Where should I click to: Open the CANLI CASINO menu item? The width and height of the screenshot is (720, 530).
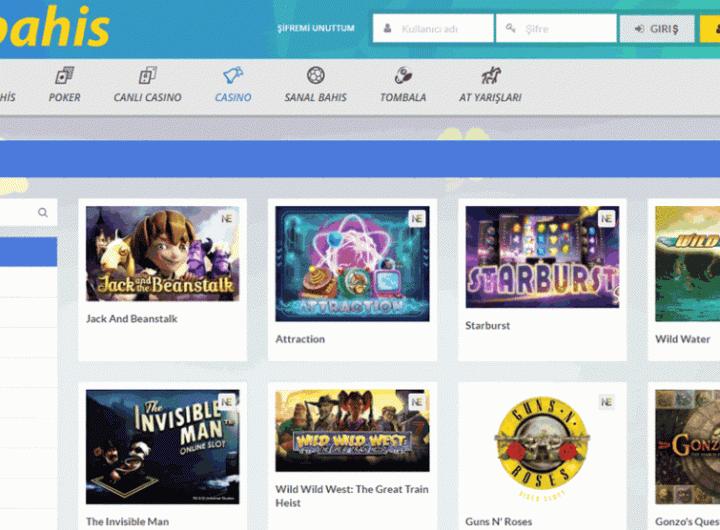point(147,97)
